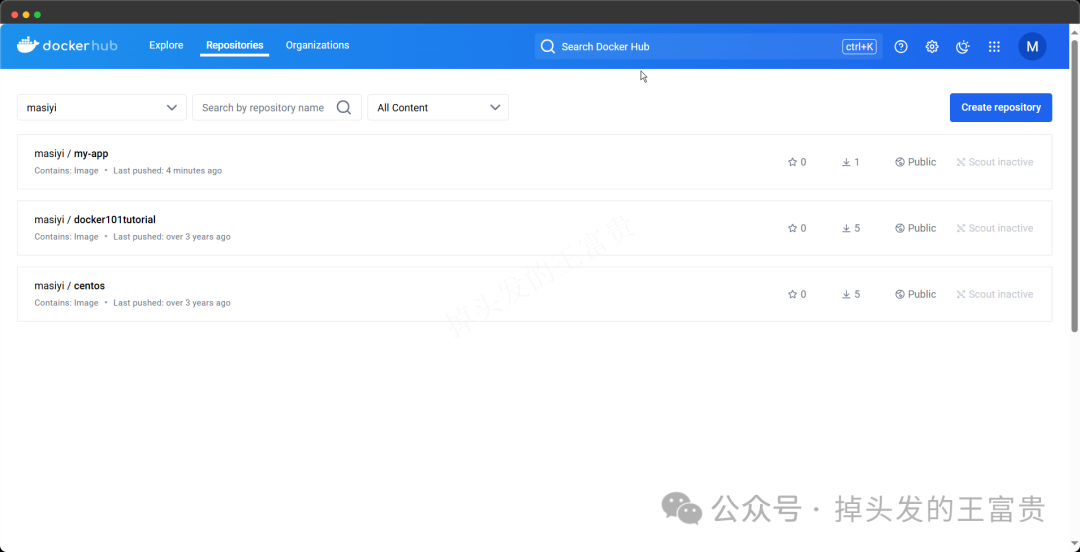Click the magnifier in Search Docker Hub
The height and width of the screenshot is (552, 1080).
point(548,47)
